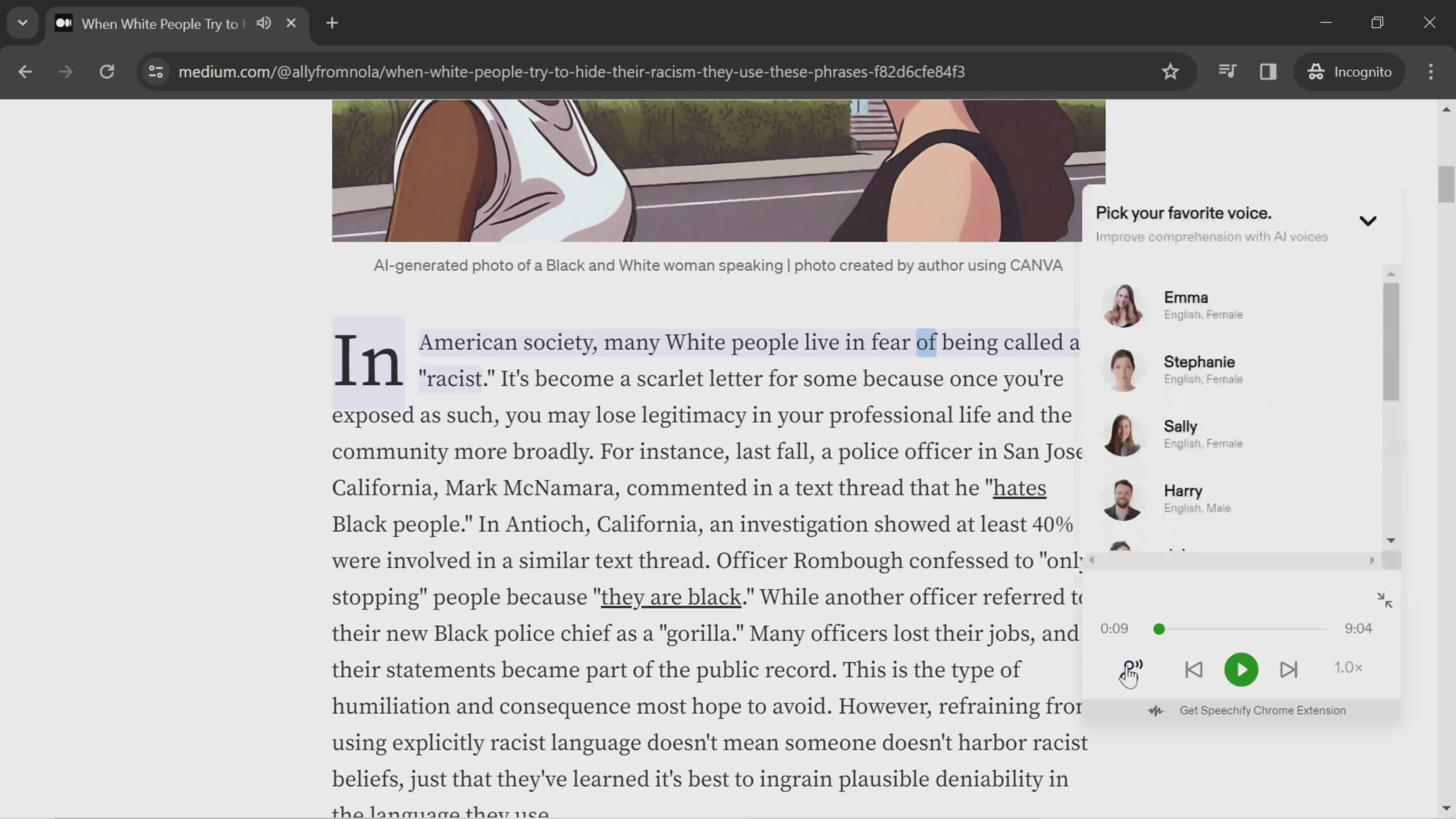Click the Speechify listening mode icon
The height and width of the screenshot is (819, 1456).
pos(1132,669)
